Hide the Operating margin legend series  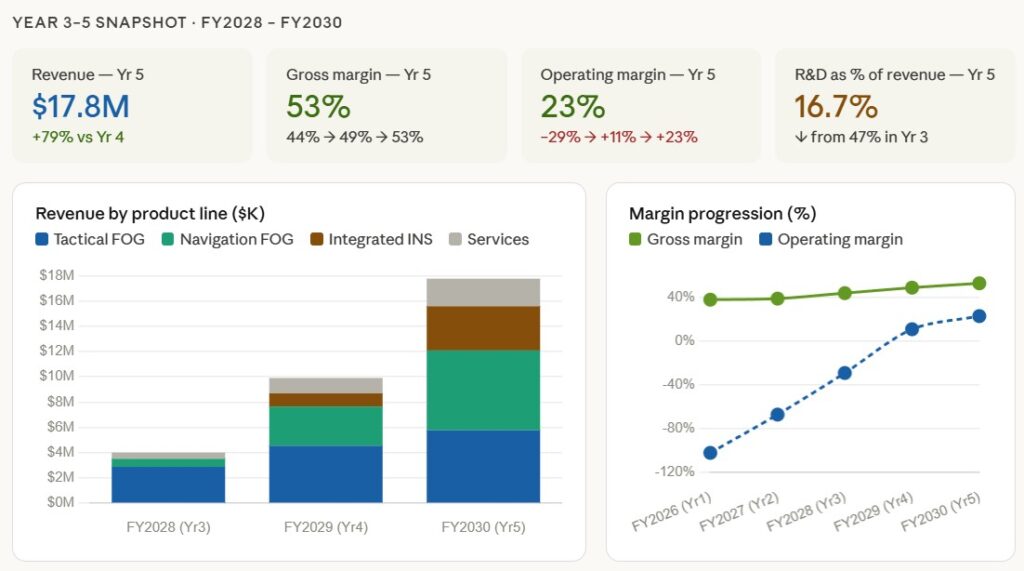(x=840, y=240)
